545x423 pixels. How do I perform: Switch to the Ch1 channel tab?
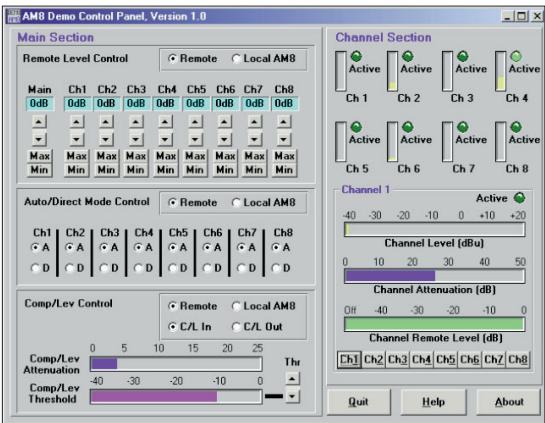[349, 359]
